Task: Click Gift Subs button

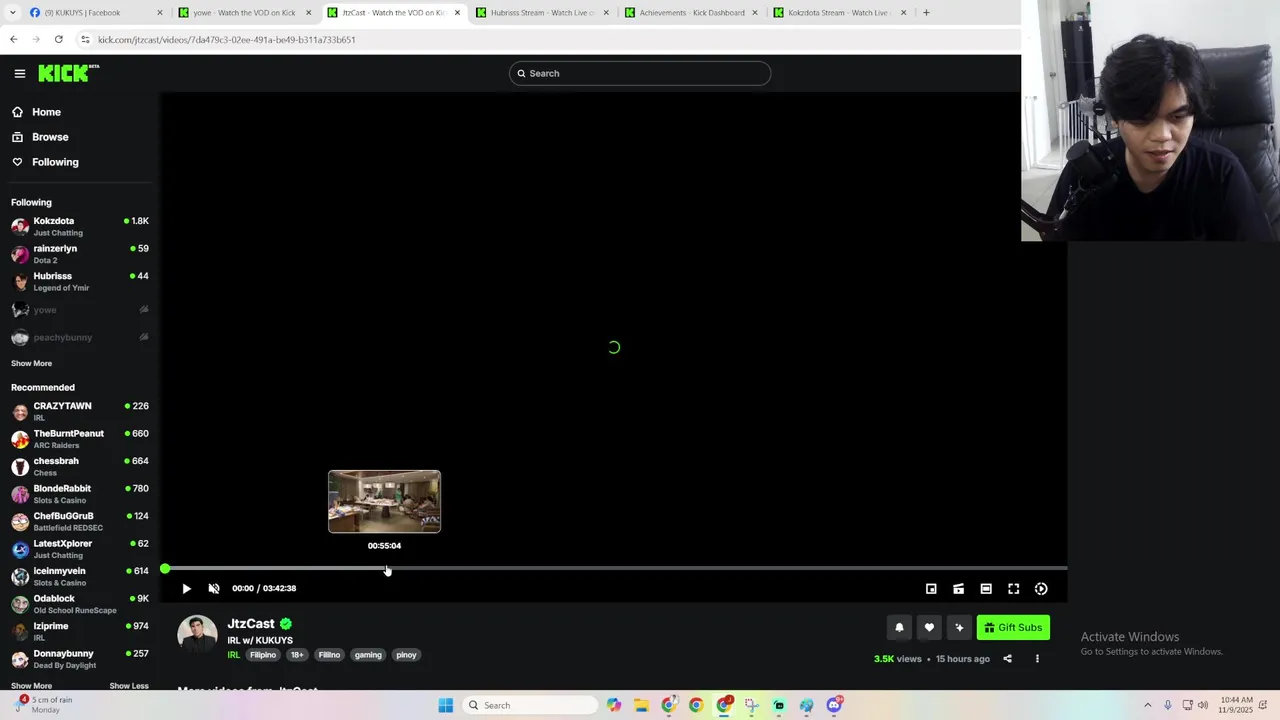Action: (1013, 628)
